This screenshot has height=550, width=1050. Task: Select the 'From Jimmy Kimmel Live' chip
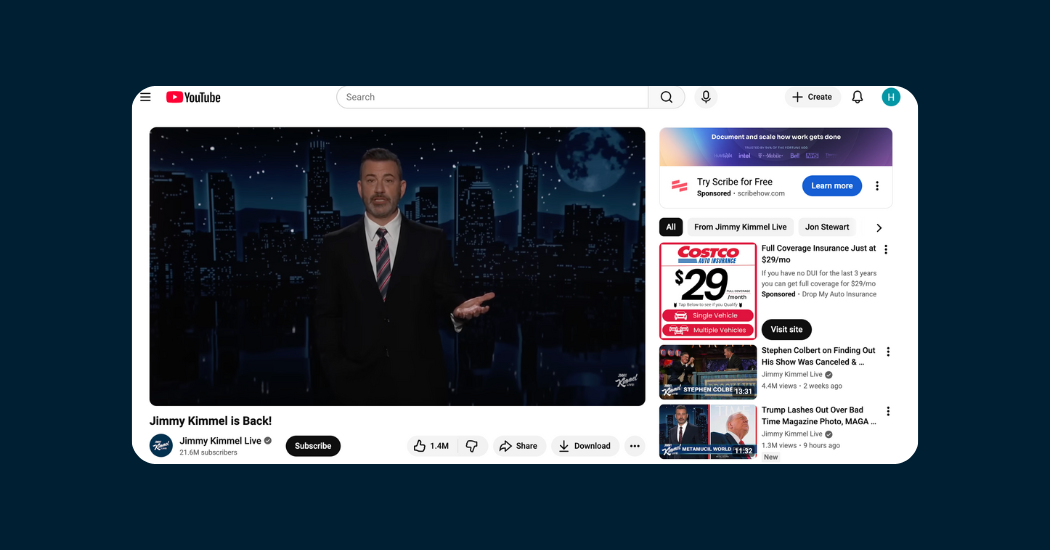[740, 227]
